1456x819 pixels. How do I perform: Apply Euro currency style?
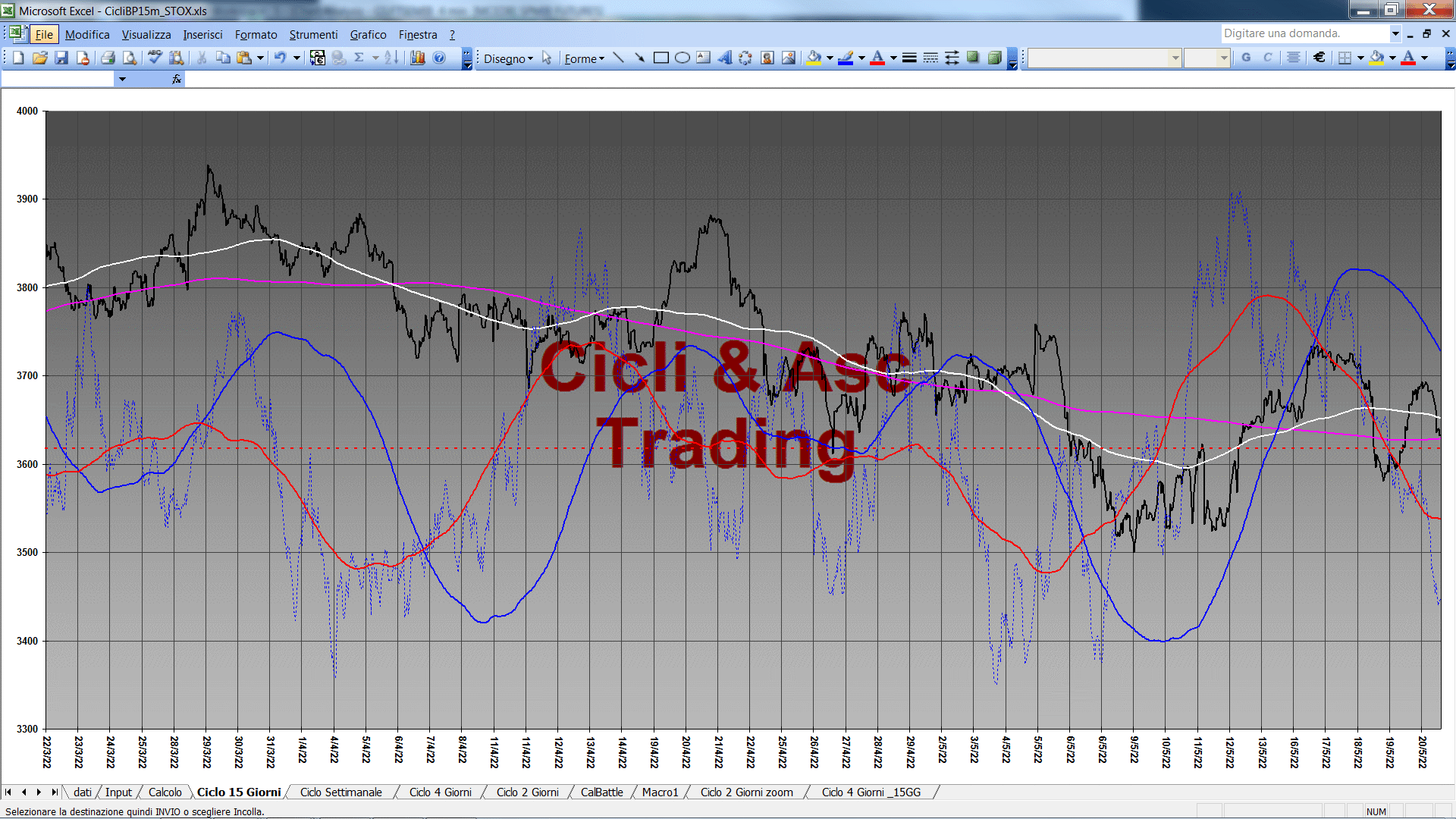click(x=1319, y=58)
